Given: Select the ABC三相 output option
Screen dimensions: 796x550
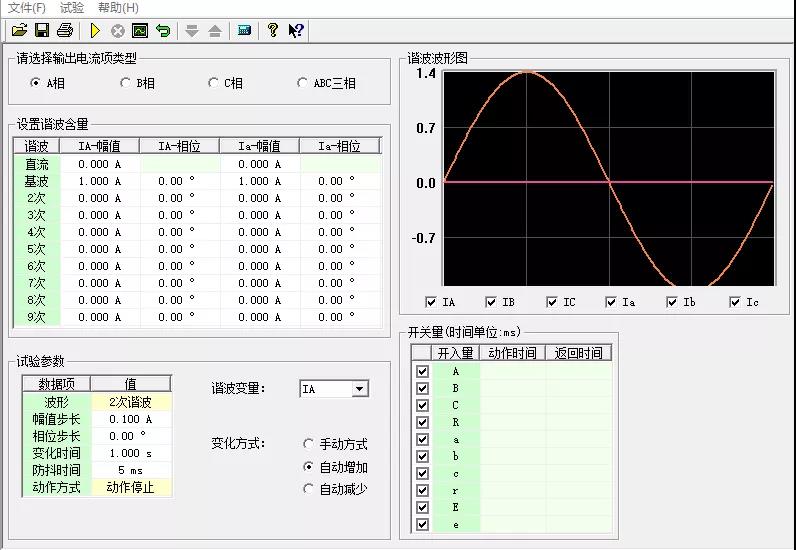Looking at the screenshot, I should pyautogui.click(x=303, y=83).
